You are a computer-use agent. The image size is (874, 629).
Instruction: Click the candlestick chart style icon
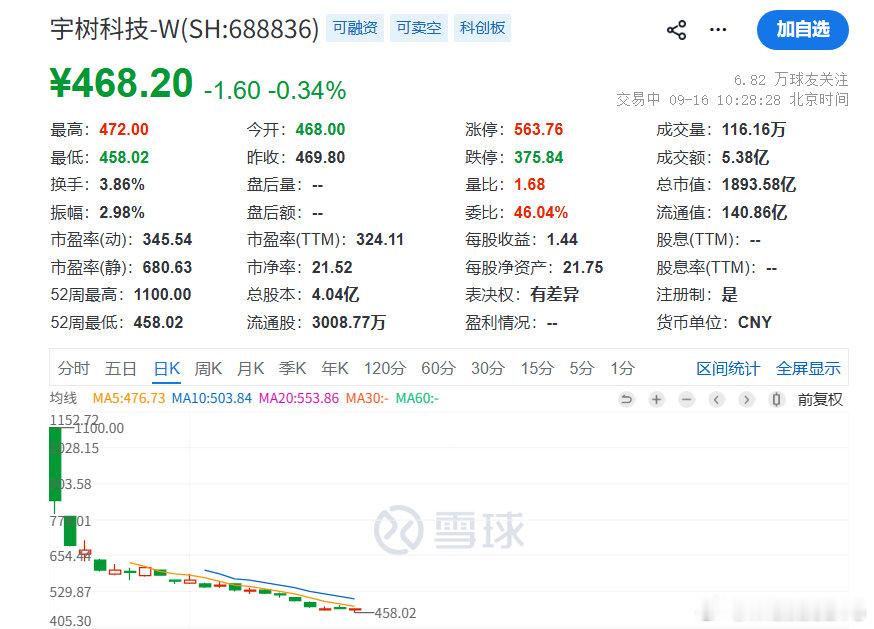(776, 399)
